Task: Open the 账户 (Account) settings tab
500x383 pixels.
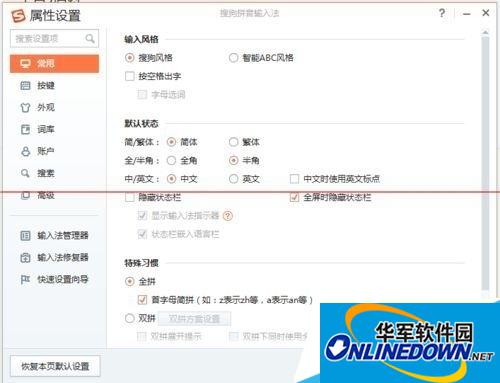Action: tap(46, 151)
